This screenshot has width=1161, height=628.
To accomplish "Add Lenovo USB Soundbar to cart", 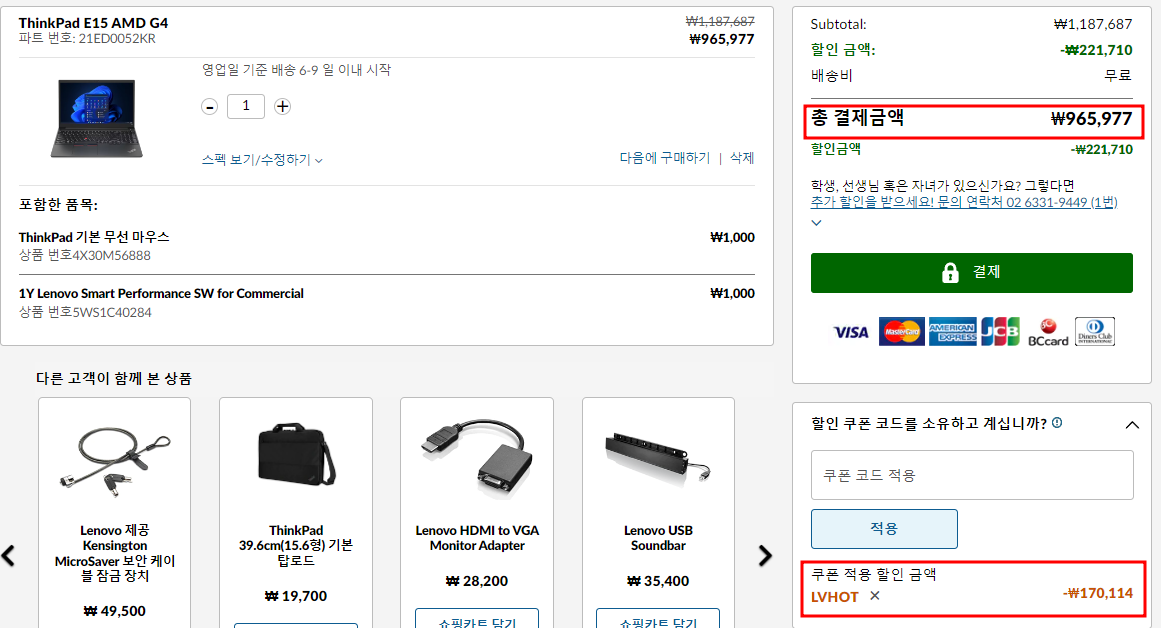I will click(658, 619).
